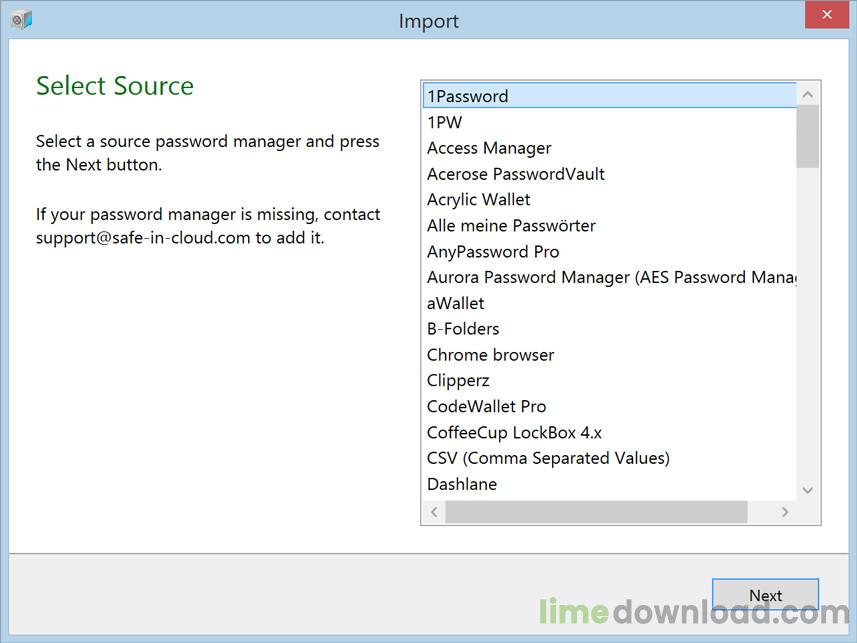Click the Next button
The image size is (857, 643).
[x=765, y=595]
